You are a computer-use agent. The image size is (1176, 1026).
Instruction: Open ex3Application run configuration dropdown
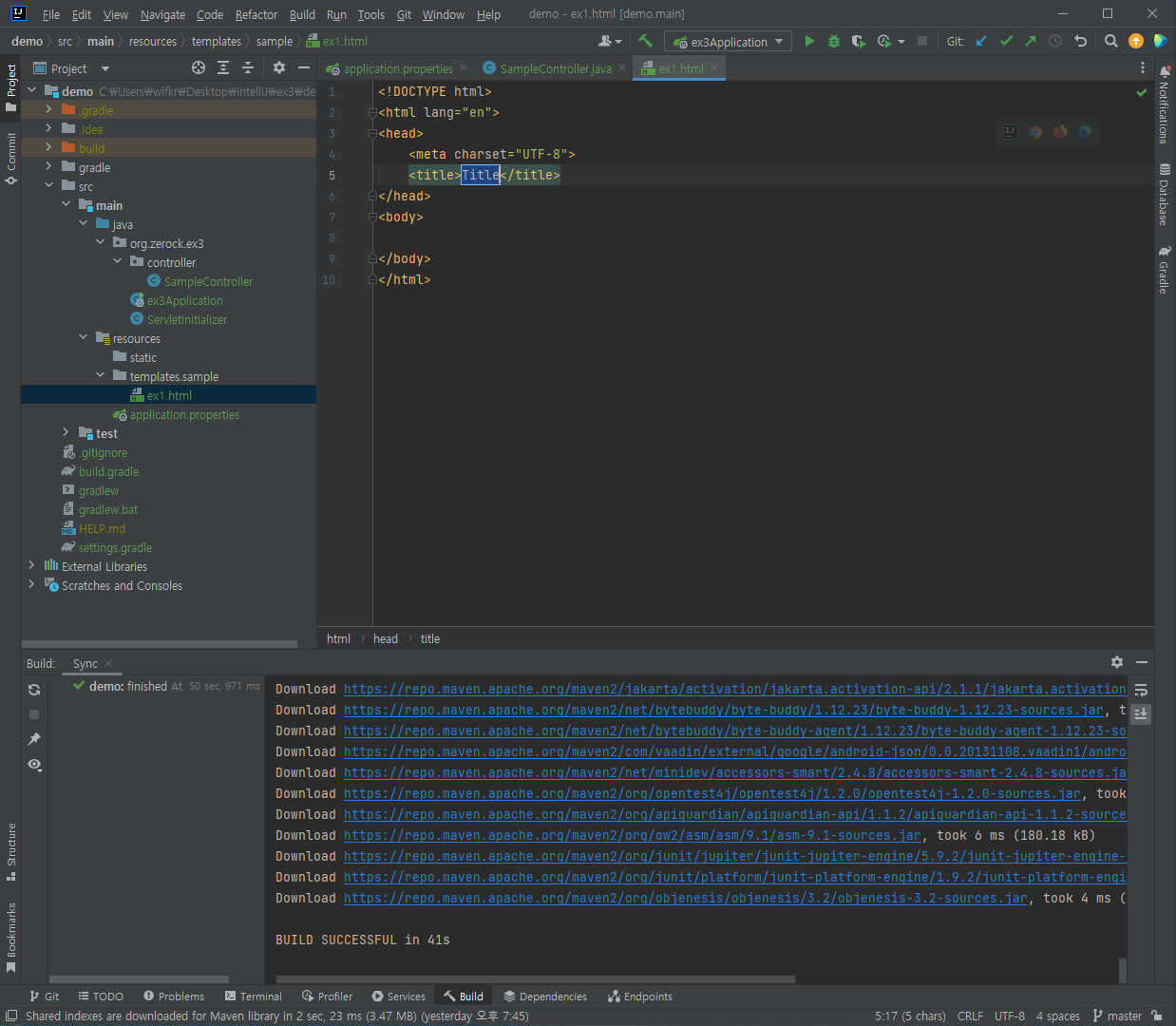pos(728,41)
